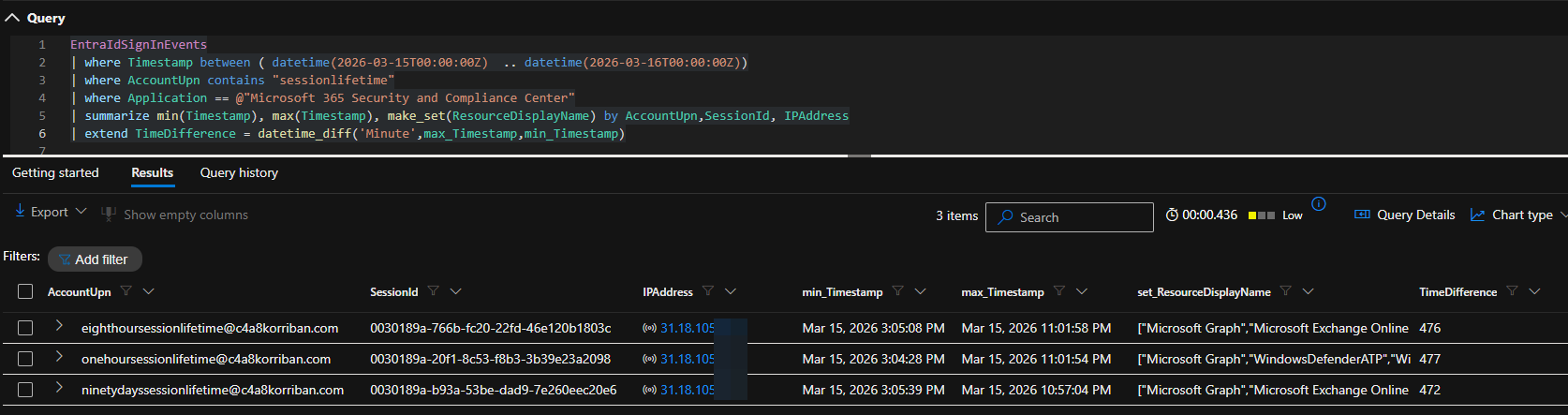Open sort menu for max_Timestamp column
Image resolution: width=1568 pixels, height=415 pixels.
tap(1082, 291)
